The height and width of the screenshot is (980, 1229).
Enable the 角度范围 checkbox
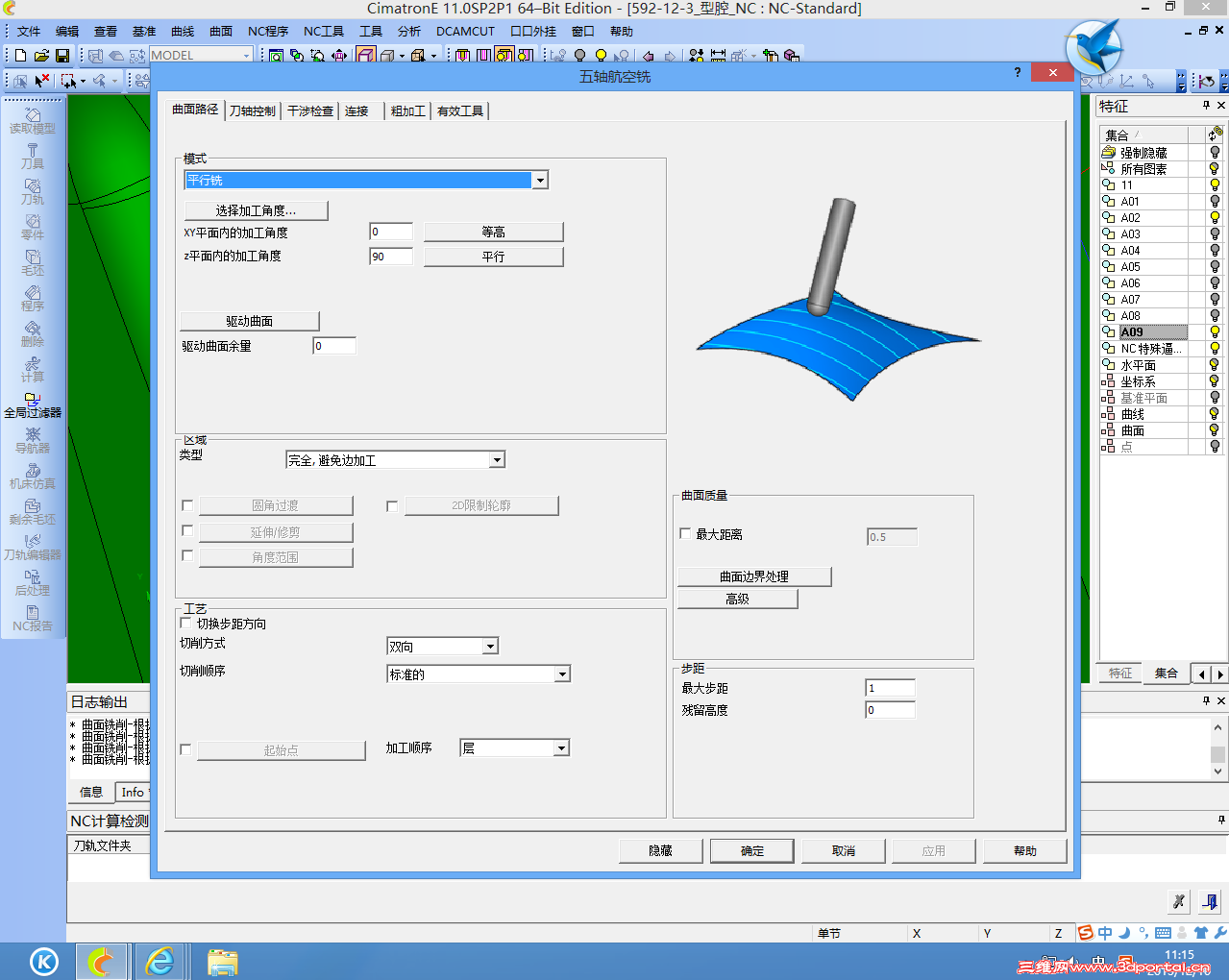[x=187, y=555]
